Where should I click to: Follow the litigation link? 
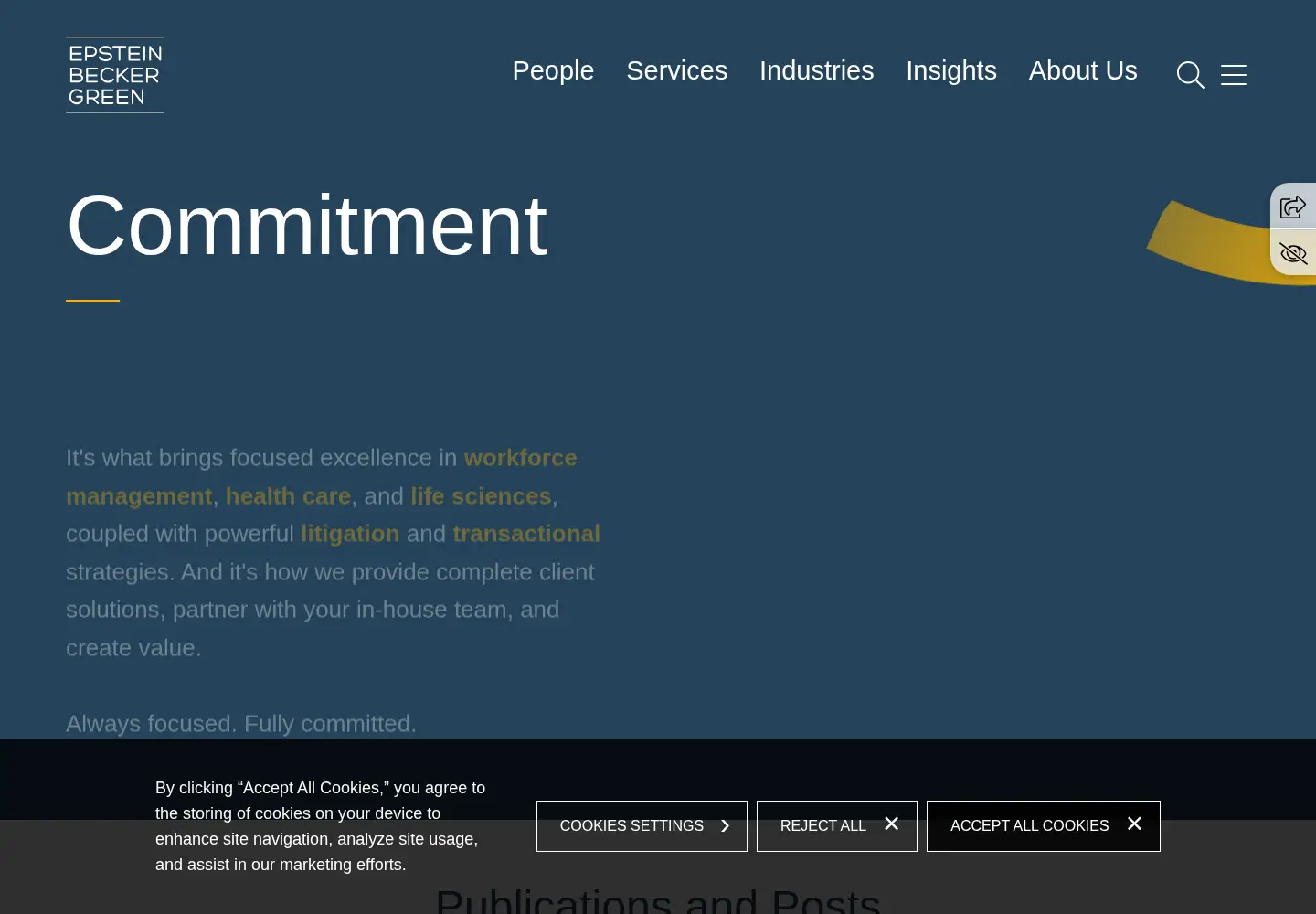[x=350, y=534]
